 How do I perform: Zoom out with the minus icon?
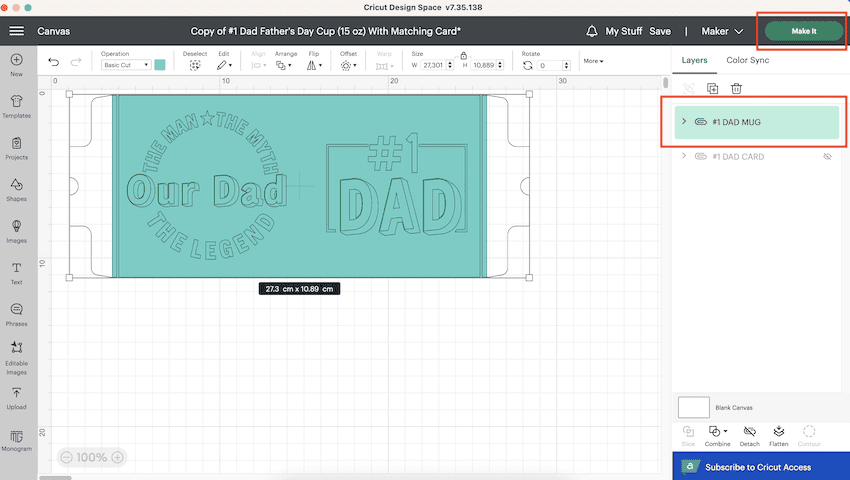(x=67, y=457)
